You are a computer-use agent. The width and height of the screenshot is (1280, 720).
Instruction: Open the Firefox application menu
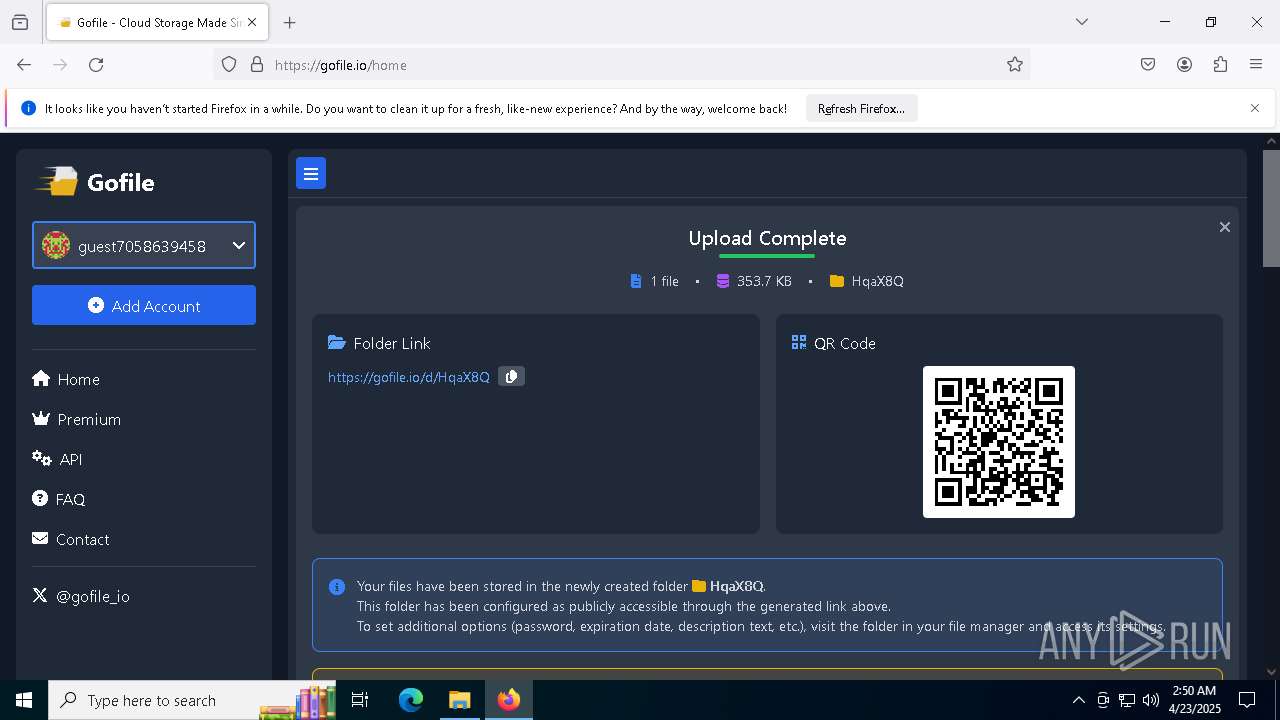tap(1256, 65)
